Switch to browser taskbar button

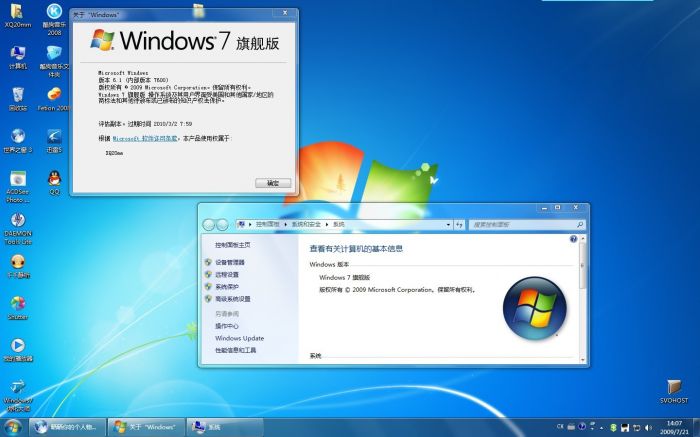pyautogui.click(x=68, y=428)
